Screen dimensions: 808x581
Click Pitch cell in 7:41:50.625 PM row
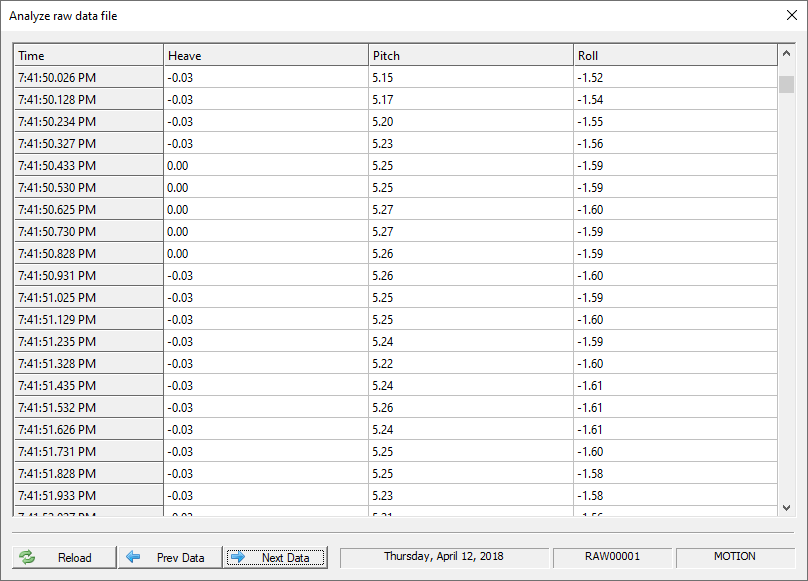(x=471, y=209)
